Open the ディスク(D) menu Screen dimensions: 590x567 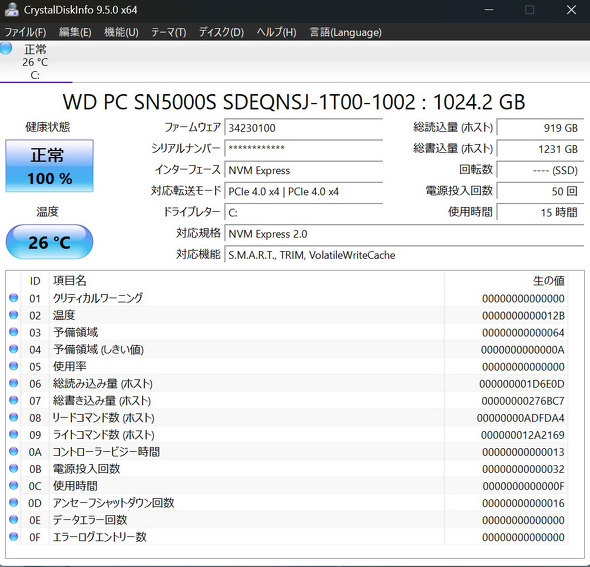point(221,32)
